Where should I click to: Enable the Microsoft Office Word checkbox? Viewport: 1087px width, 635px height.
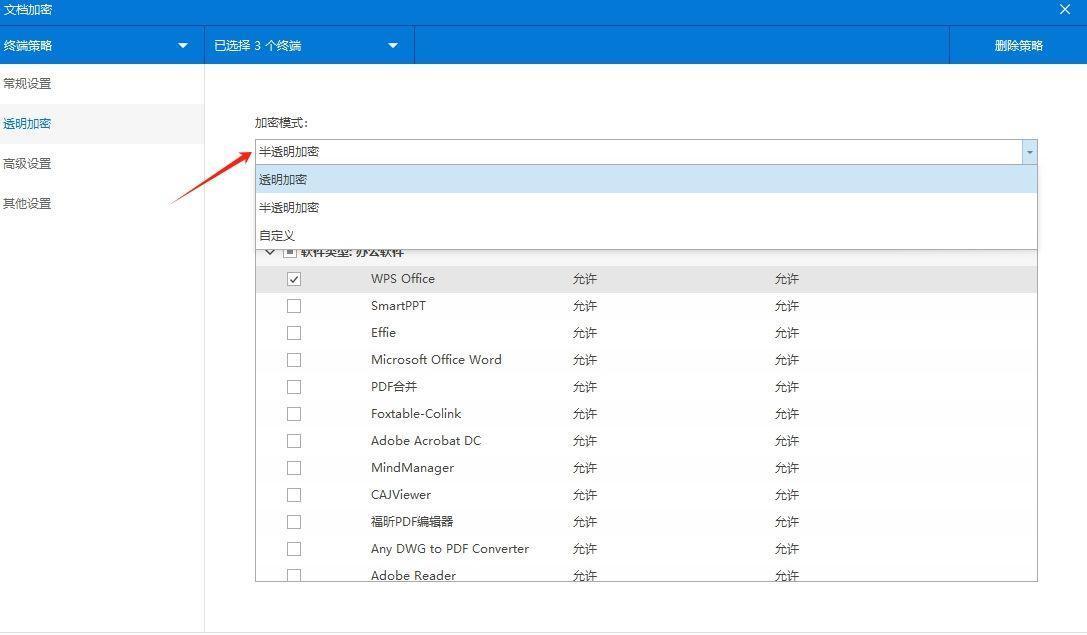294,360
